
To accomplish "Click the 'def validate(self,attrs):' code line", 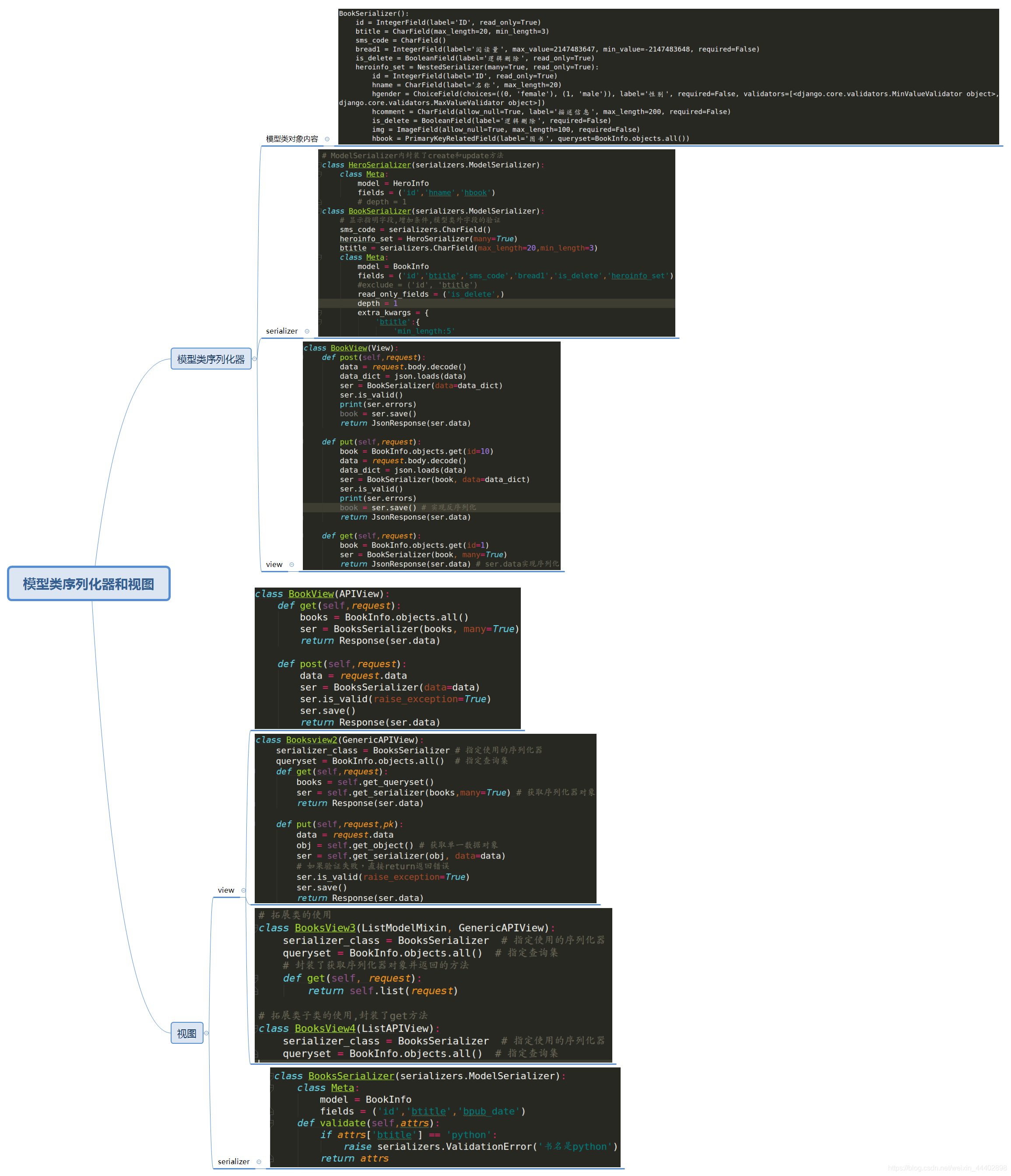I will point(368,1123).
